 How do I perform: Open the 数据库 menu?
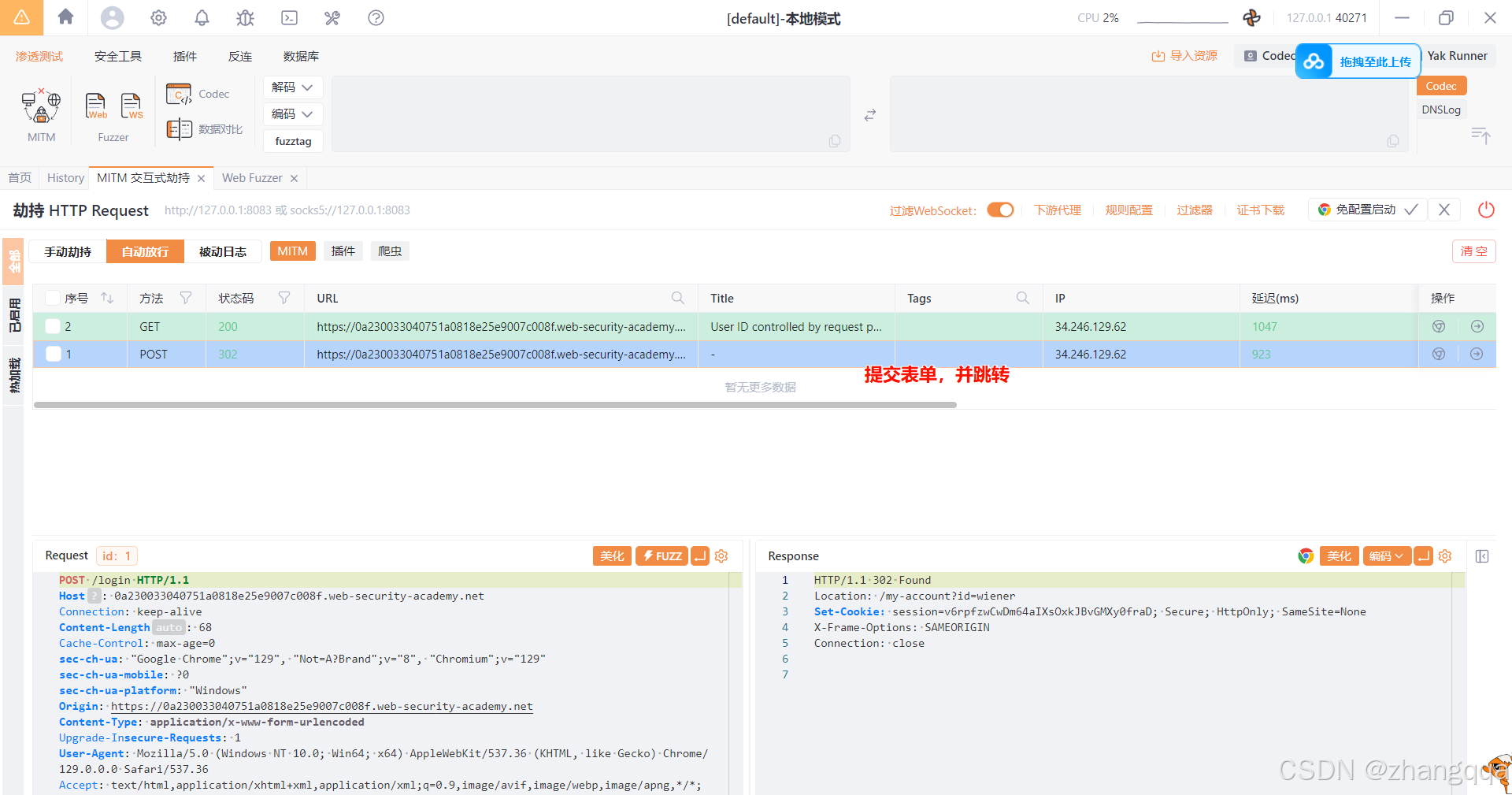pos(301,56)
